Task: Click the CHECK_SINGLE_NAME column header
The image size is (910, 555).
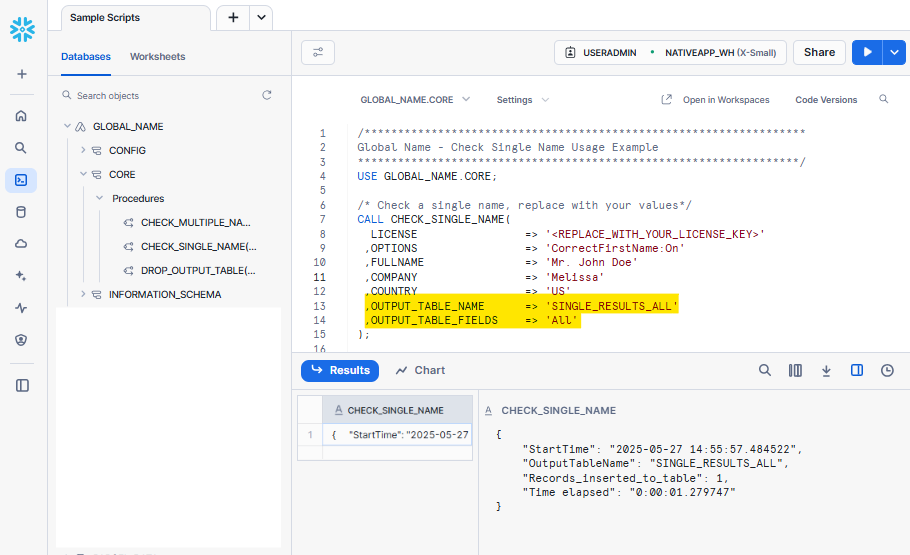Action: (x=397, y=410)
